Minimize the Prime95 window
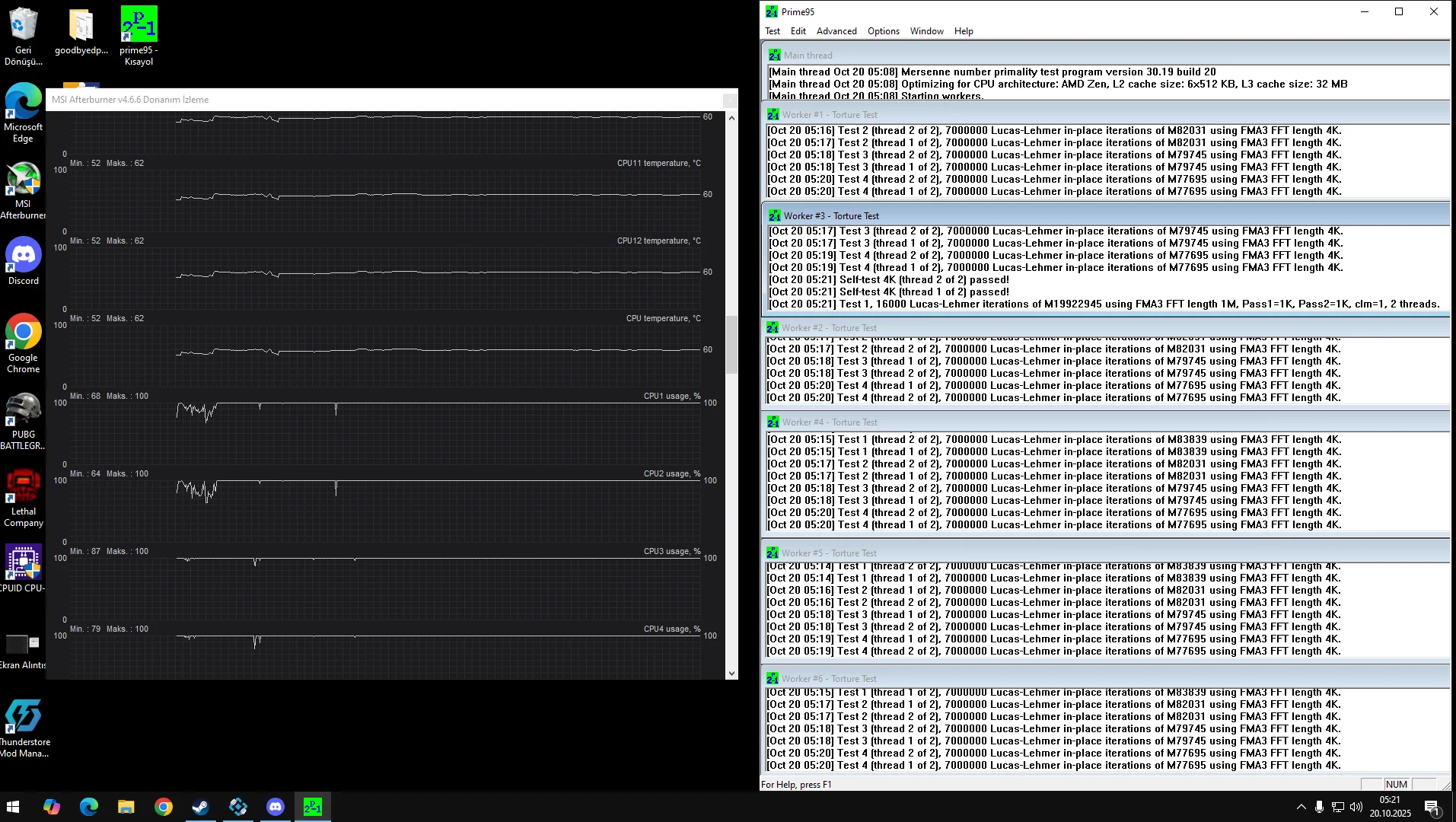1456x822 pixels. point(1365,11)
